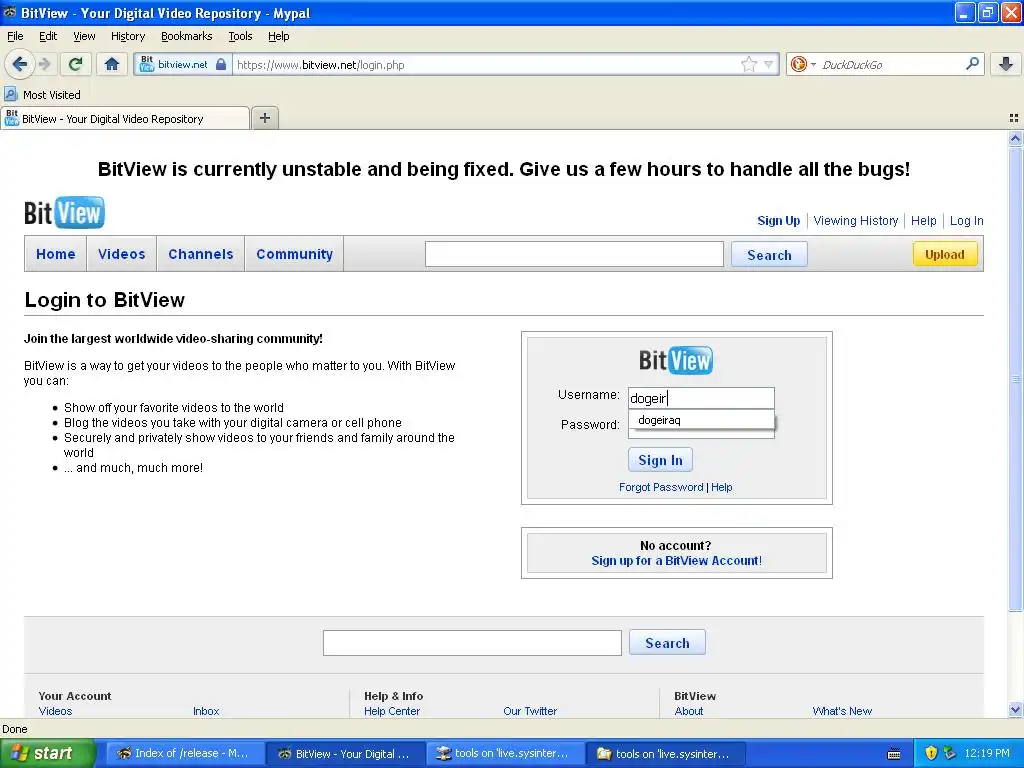
Task: Select the dogeiraq autocomplete suggestion
Action: 701,420
